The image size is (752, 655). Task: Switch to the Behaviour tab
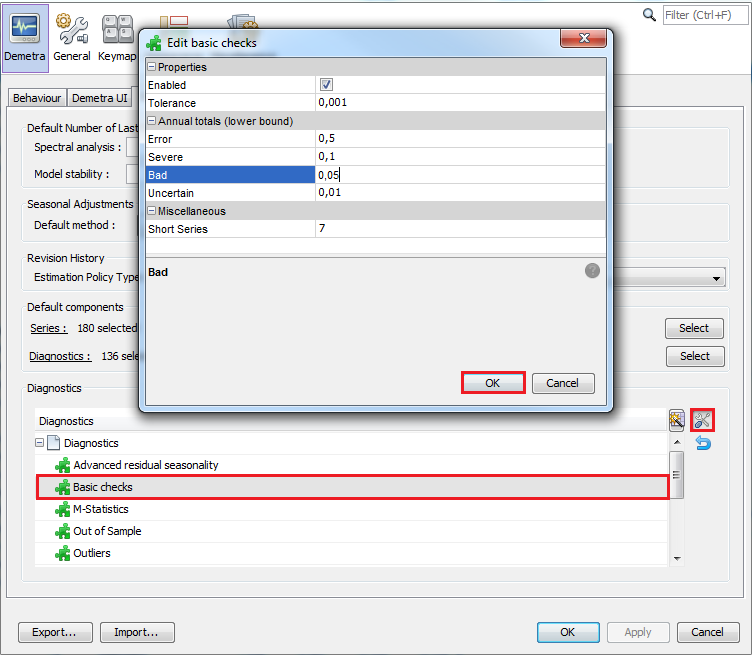(x=37, y=98)
